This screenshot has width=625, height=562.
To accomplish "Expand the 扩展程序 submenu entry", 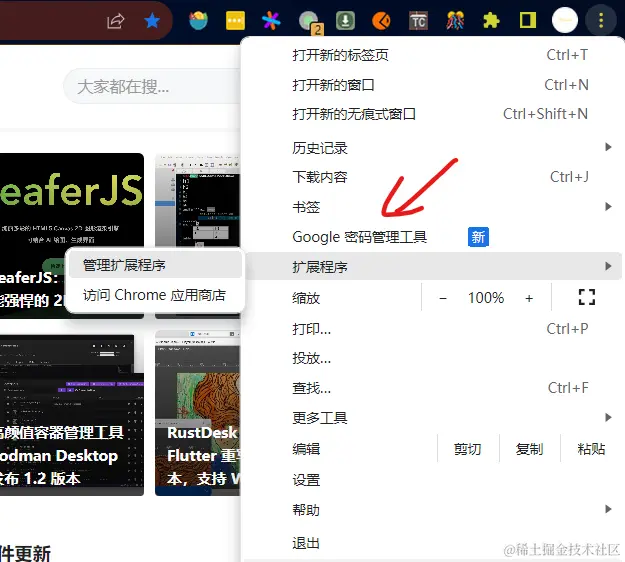I will (434, 266).
